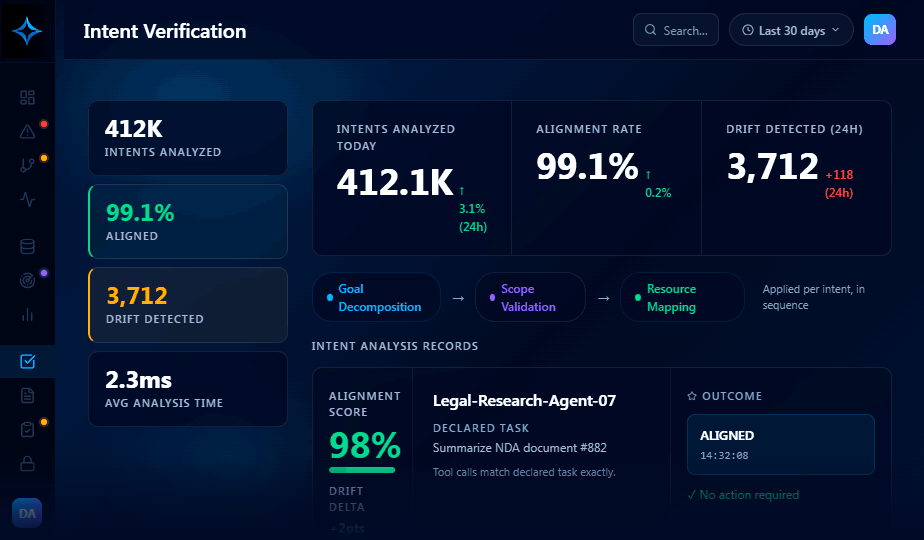Viewport: 924px width, 540px height.
Task: Click the 98% alignment score value
Action: pos(365,446)
